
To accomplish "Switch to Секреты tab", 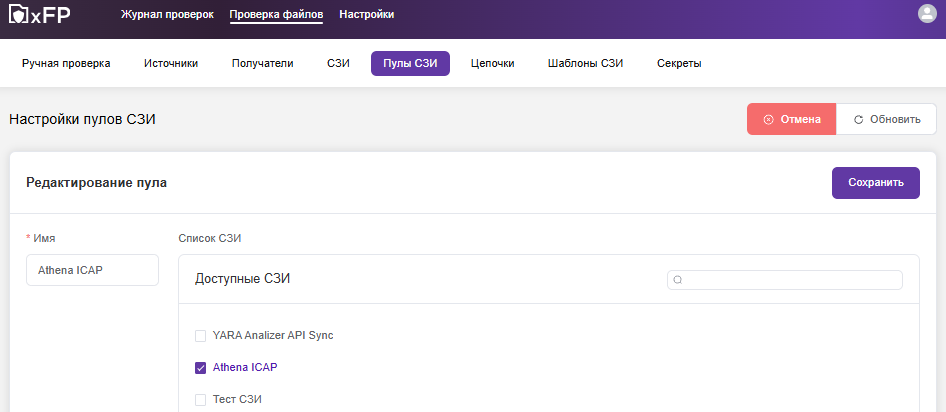I will [x=679, y=63].
